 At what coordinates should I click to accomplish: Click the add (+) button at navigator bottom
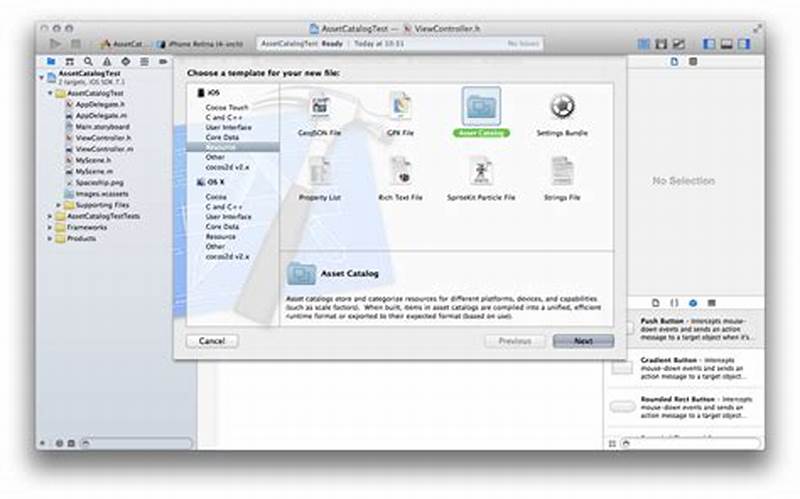click(43, 443)
